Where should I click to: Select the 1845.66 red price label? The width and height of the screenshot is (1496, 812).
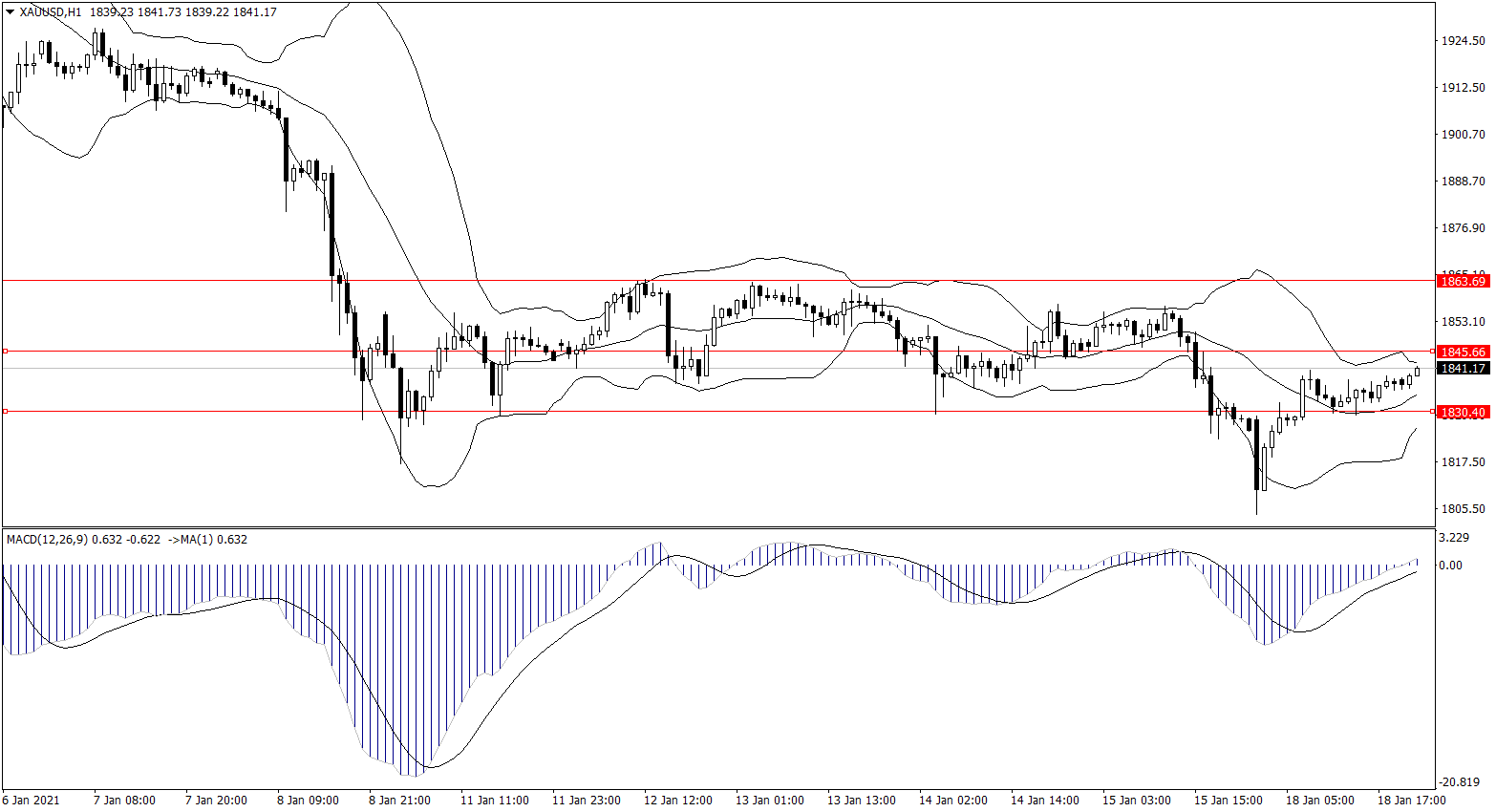point(1463,352)
